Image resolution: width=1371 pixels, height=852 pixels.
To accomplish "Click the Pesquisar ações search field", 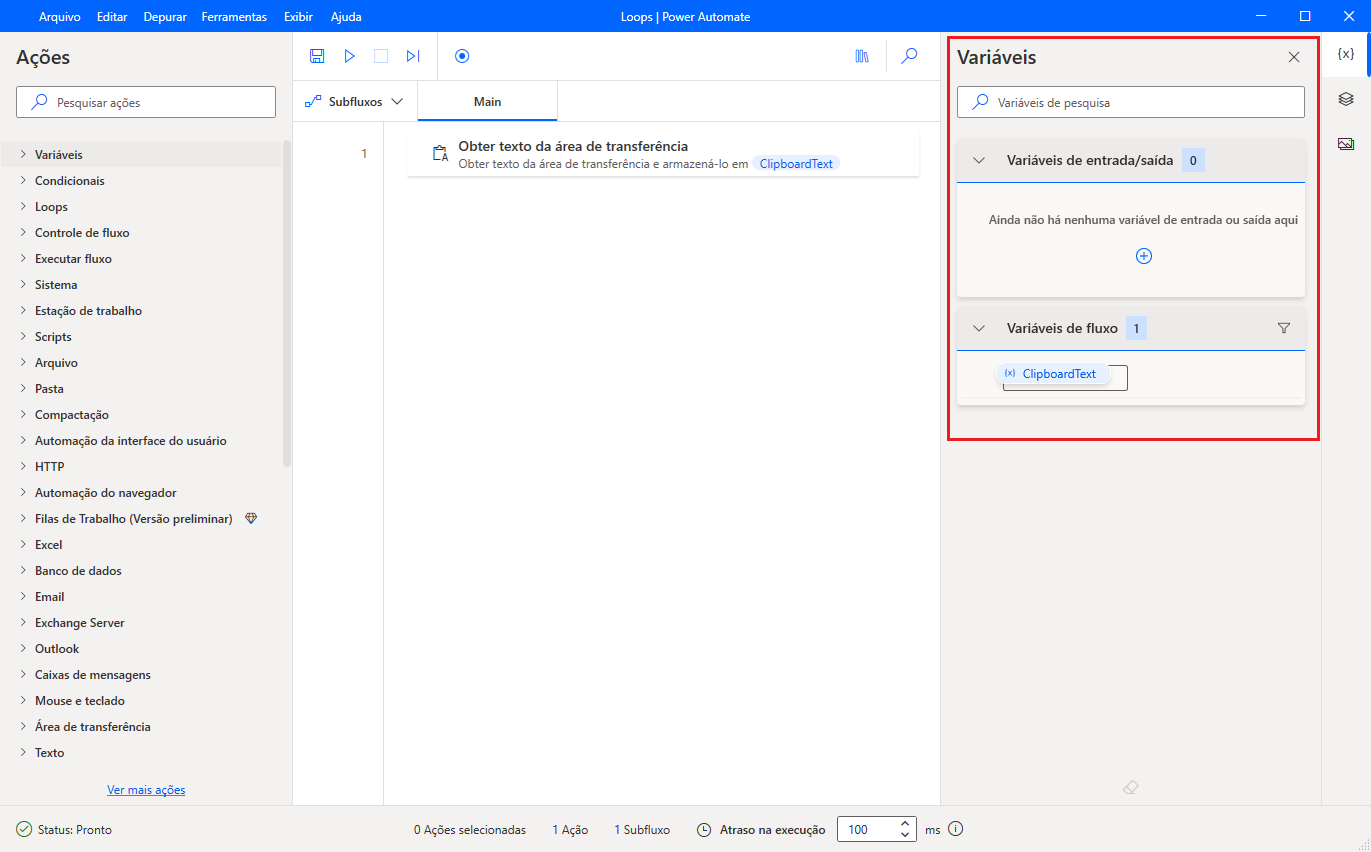I will (146, 102).
